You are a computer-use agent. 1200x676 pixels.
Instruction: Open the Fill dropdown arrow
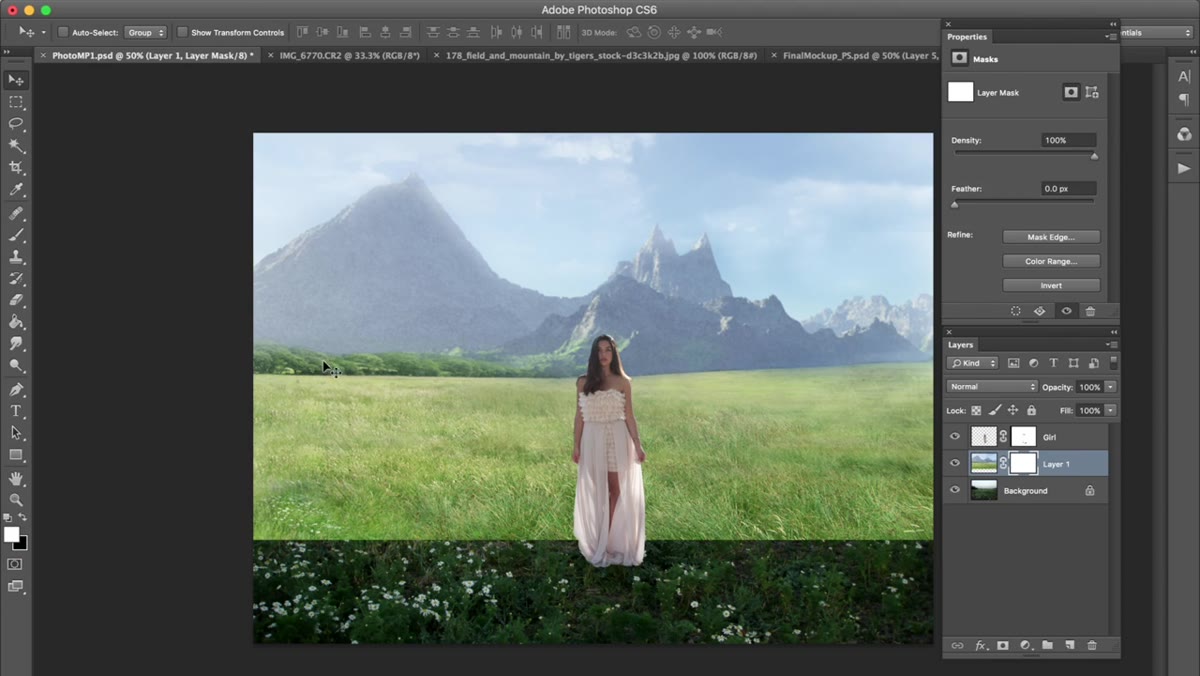coord(1110,411)
